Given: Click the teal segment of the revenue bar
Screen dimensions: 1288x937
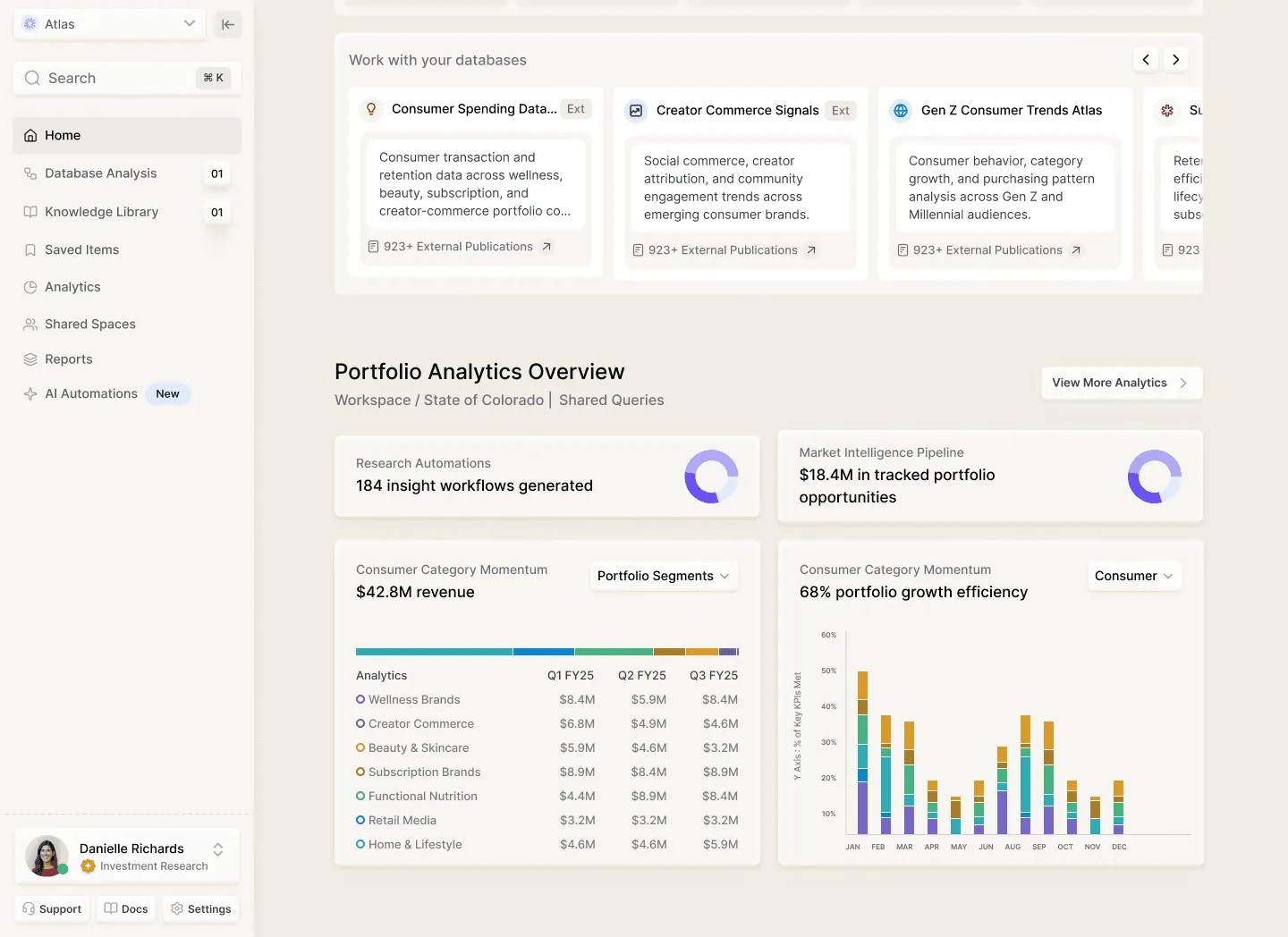Looking at the screenshot, I should 434,652.
